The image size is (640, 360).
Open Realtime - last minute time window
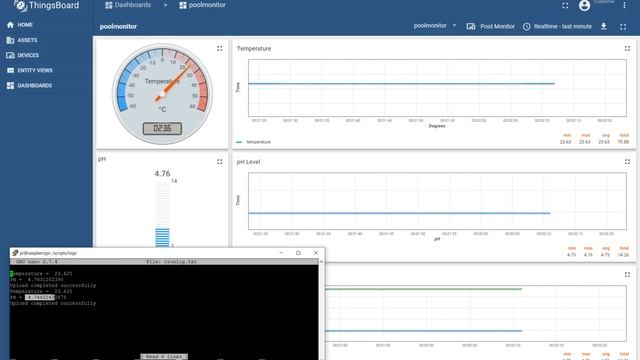point(557,26)
